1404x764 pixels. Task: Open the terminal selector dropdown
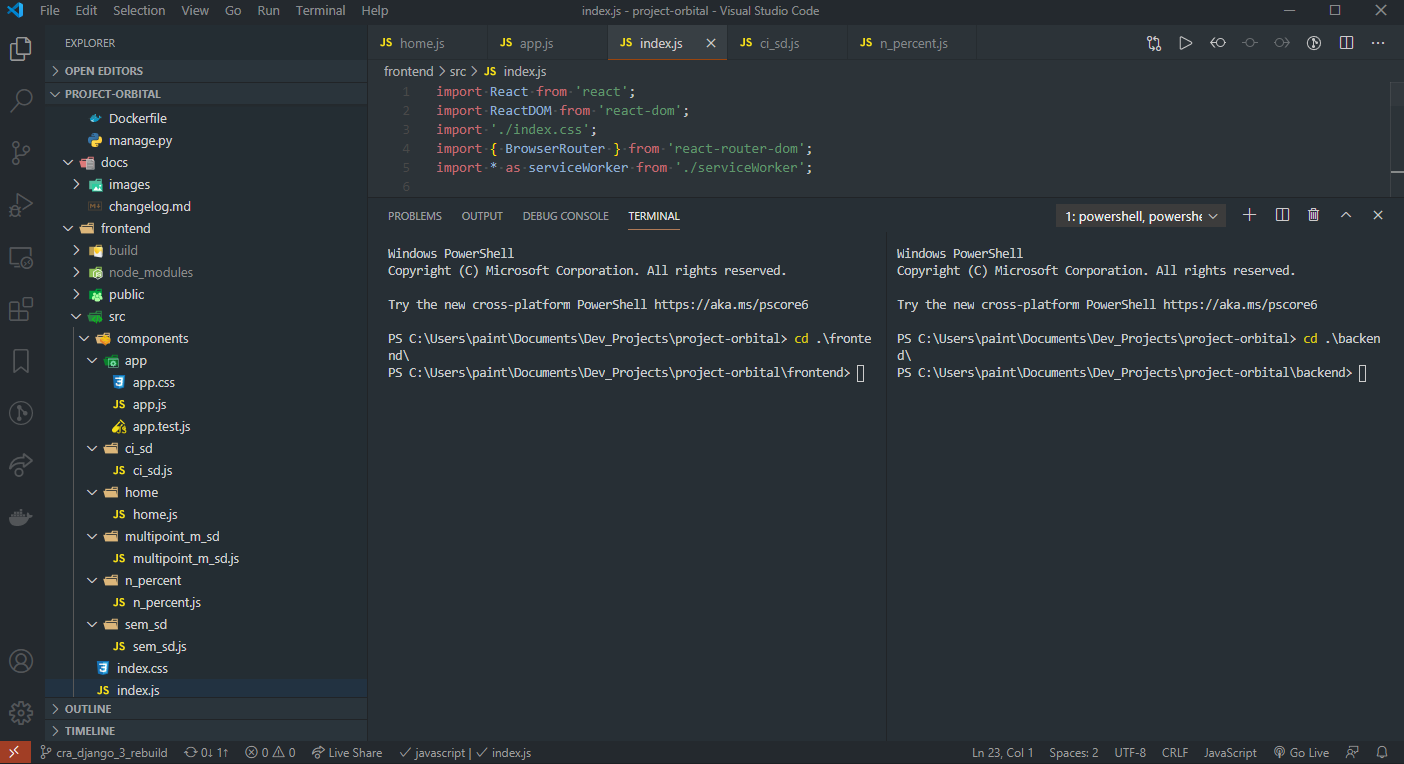coord(1141,216)
